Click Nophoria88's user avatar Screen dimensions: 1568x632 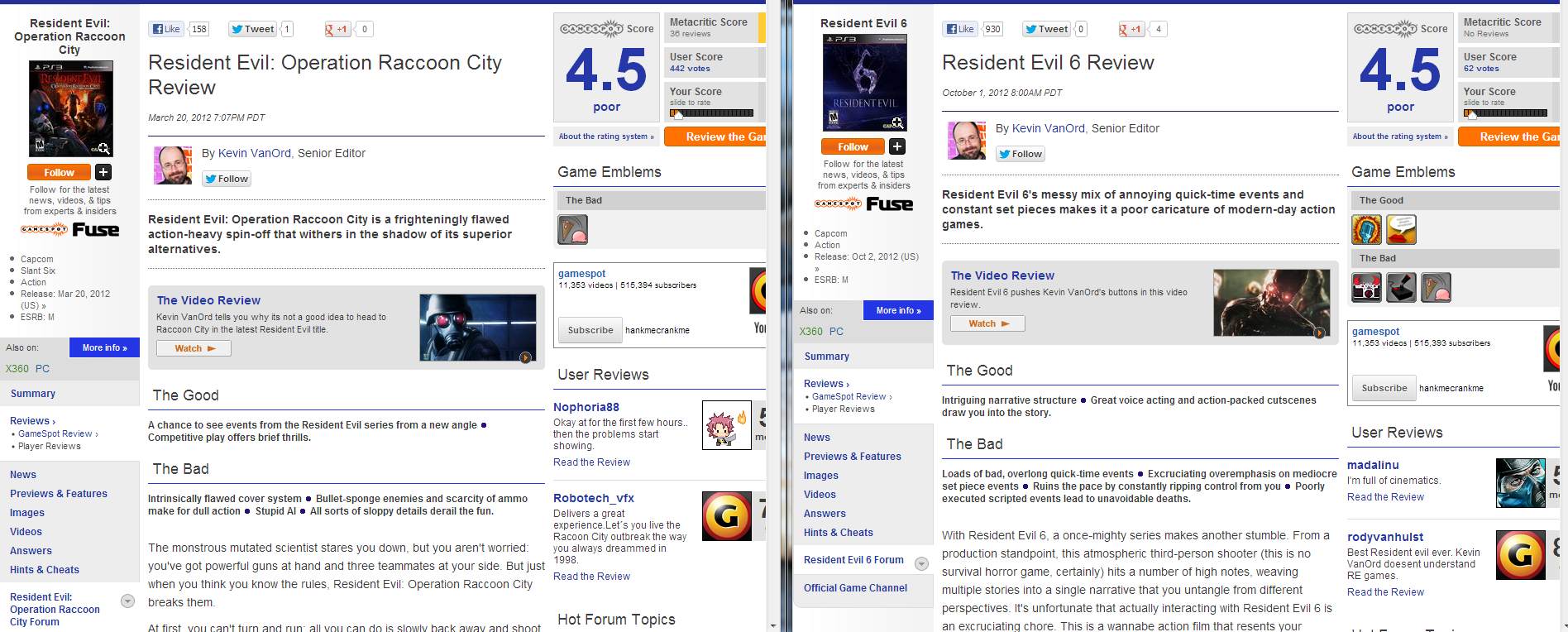pos(726,425)
